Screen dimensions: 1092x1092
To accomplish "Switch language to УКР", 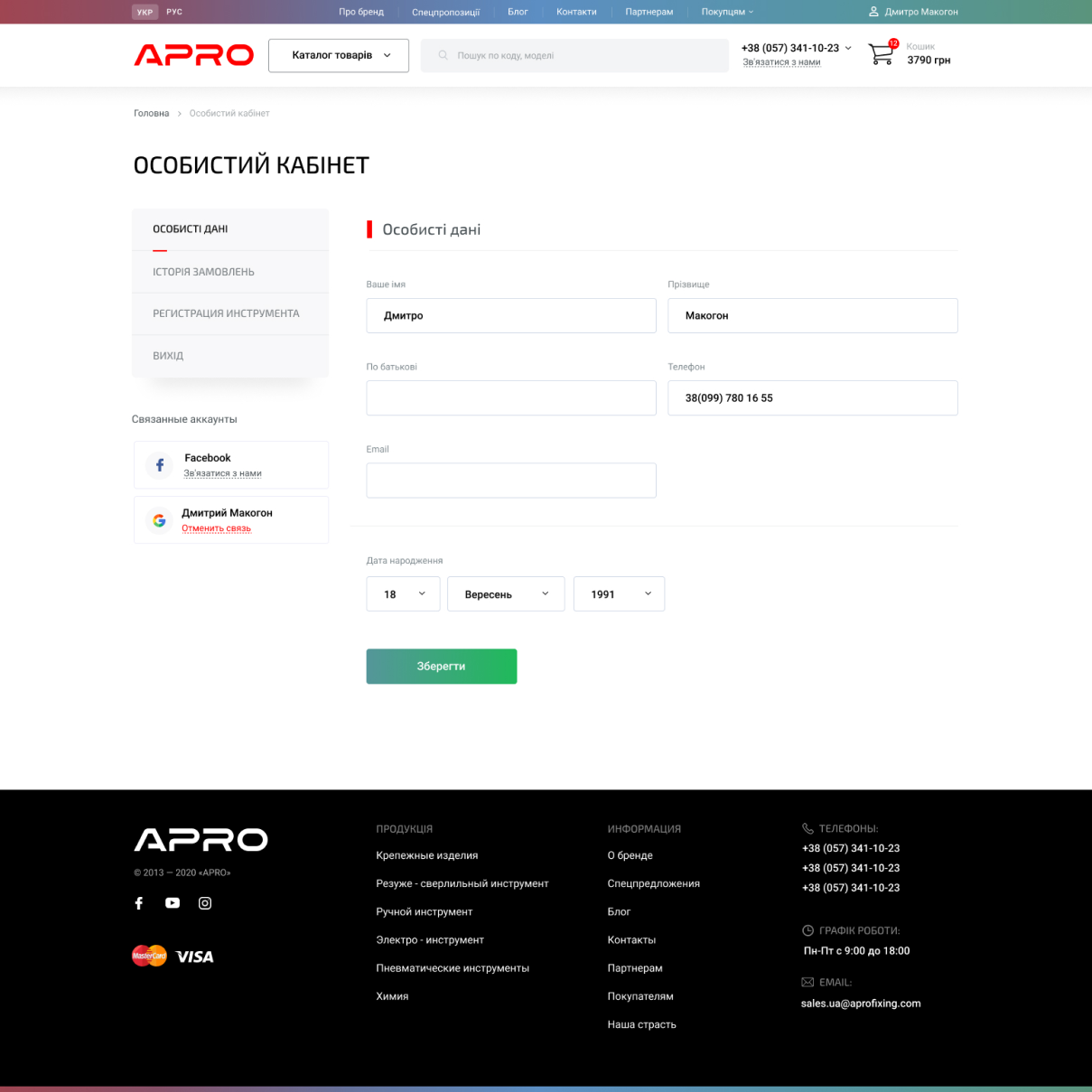I will (145, 12).
